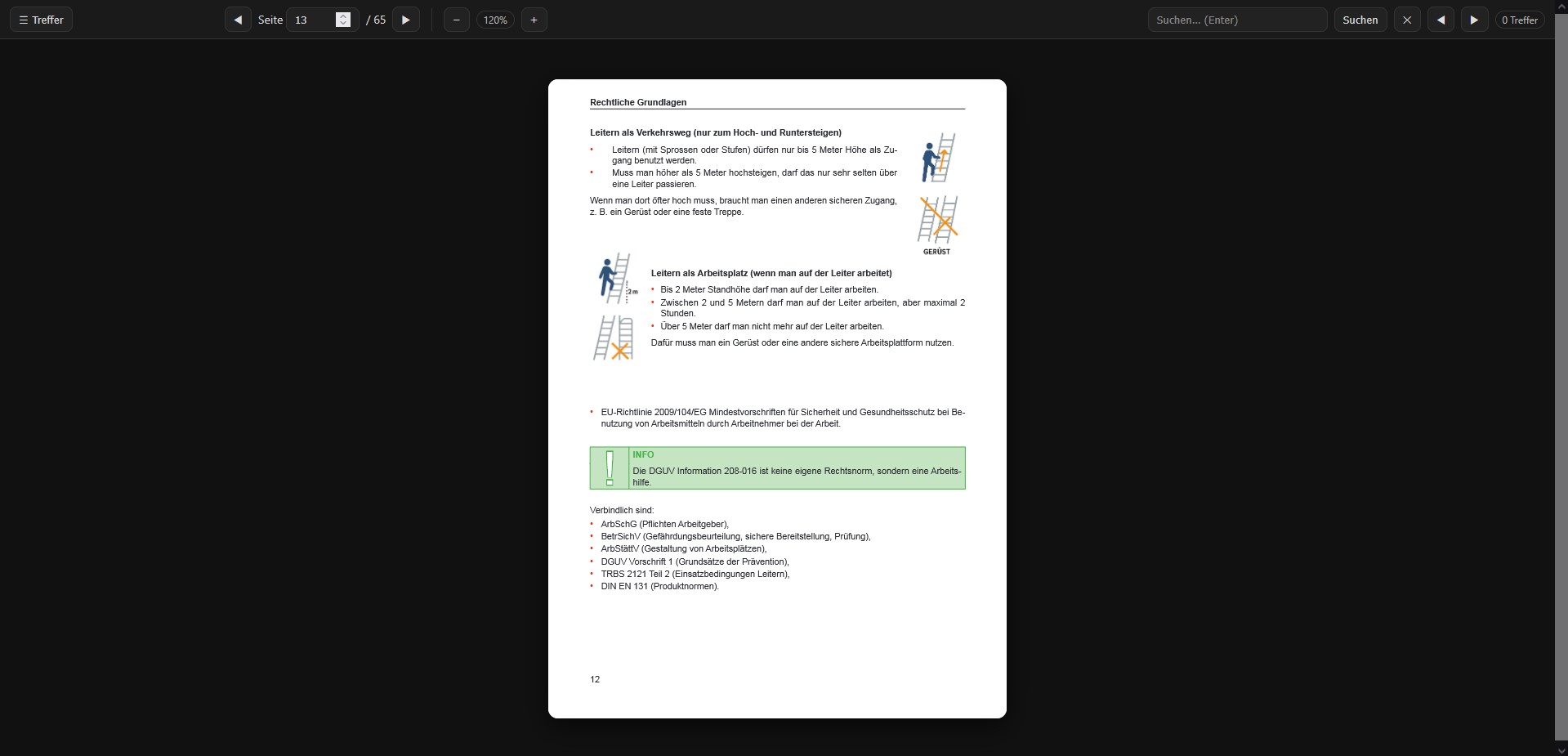
Task: Go to the next page arrow
Action: (x=406, y=20)
